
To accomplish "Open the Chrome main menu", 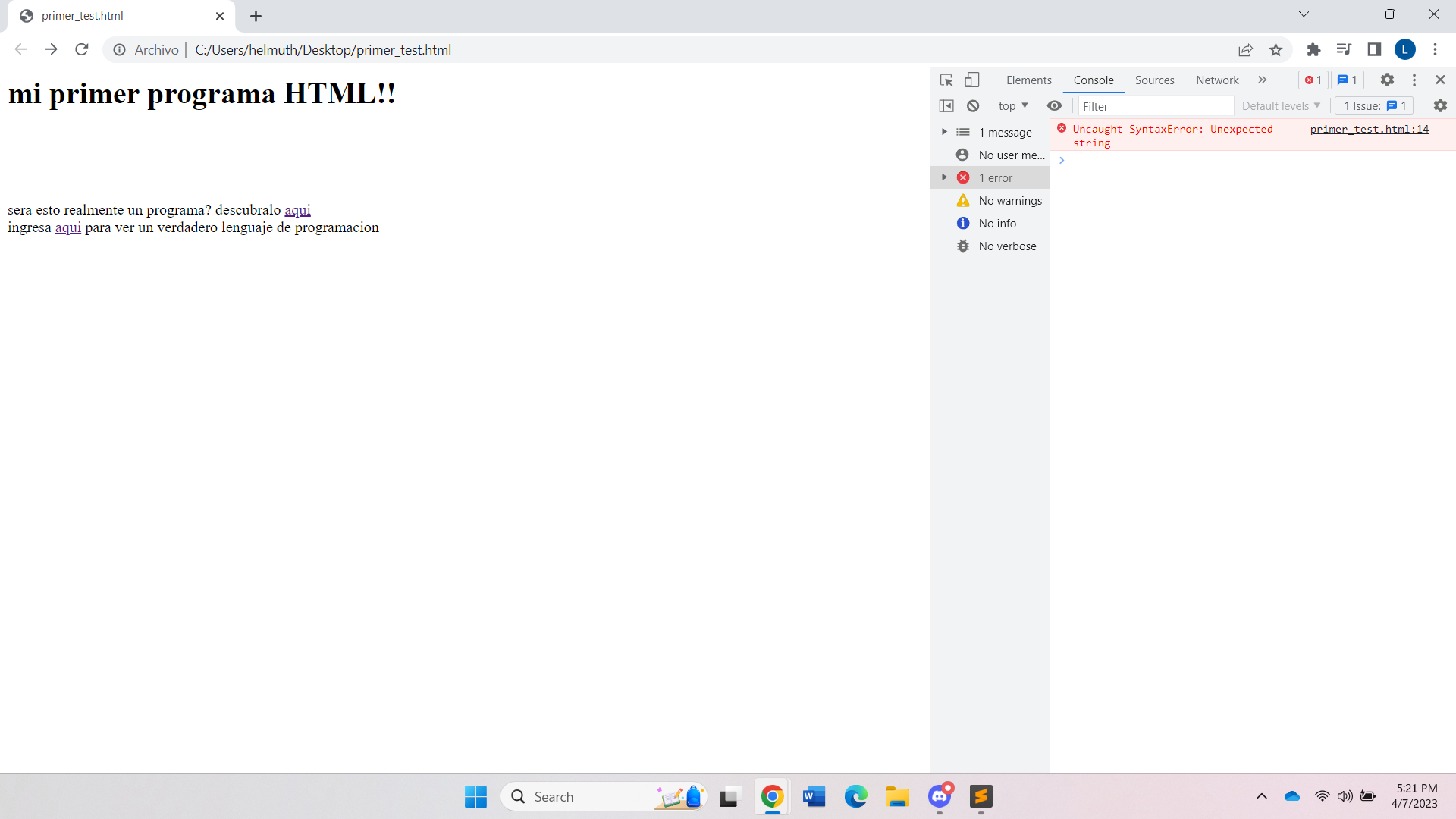I will (x=1435, y=49).
